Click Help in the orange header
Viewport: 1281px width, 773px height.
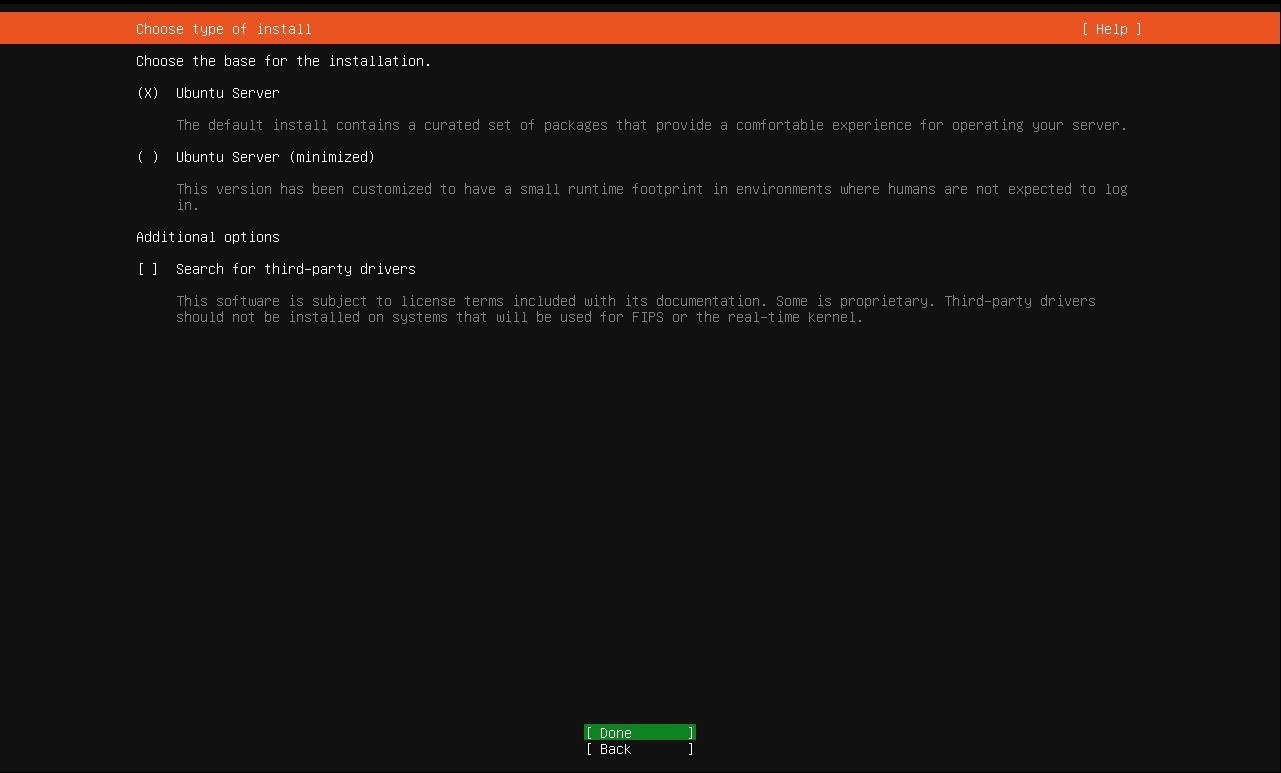coord(1110,29)
